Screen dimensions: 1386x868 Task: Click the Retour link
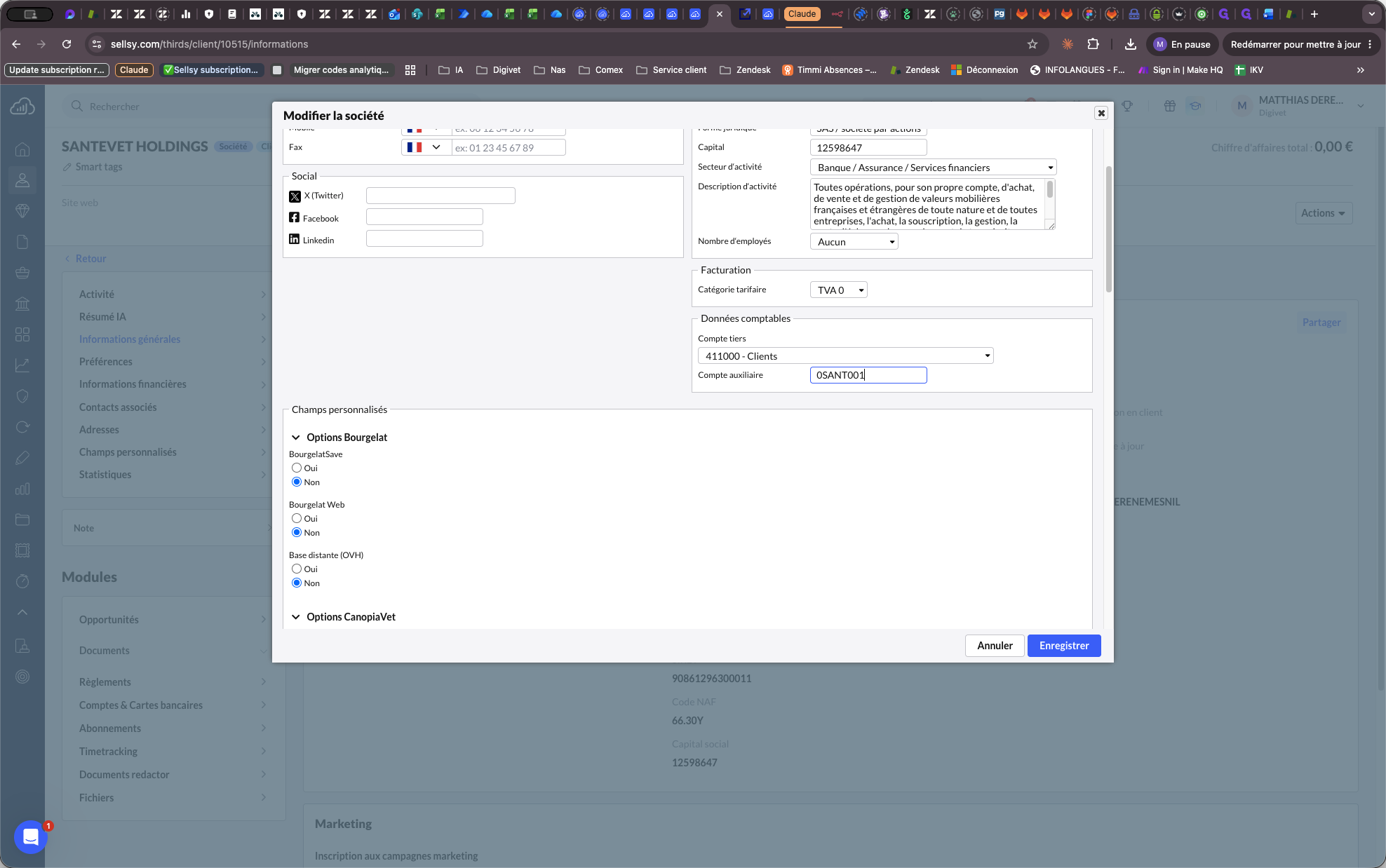[x=85, y=259]
